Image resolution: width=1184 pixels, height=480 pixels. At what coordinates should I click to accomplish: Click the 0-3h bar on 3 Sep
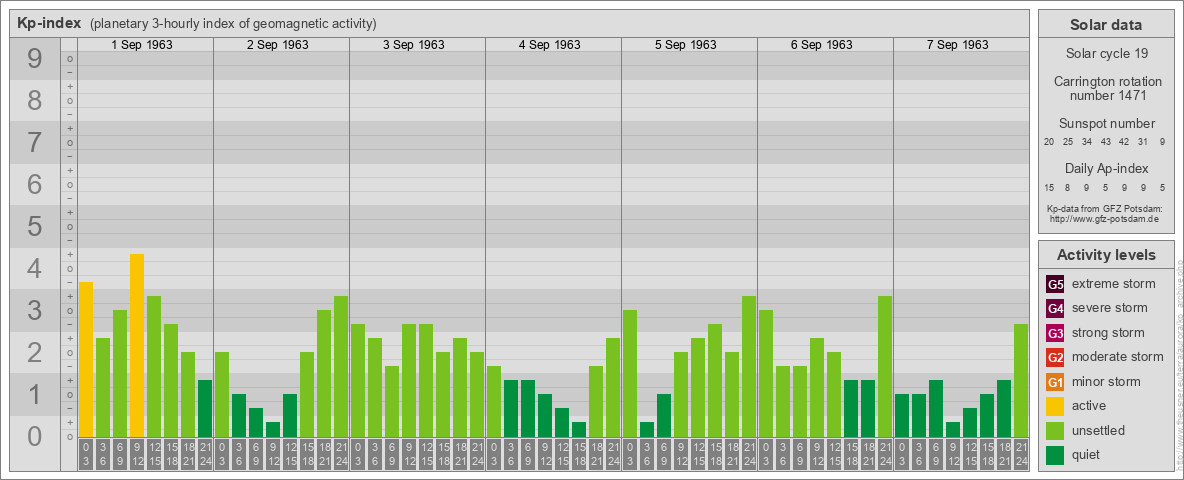358,380
